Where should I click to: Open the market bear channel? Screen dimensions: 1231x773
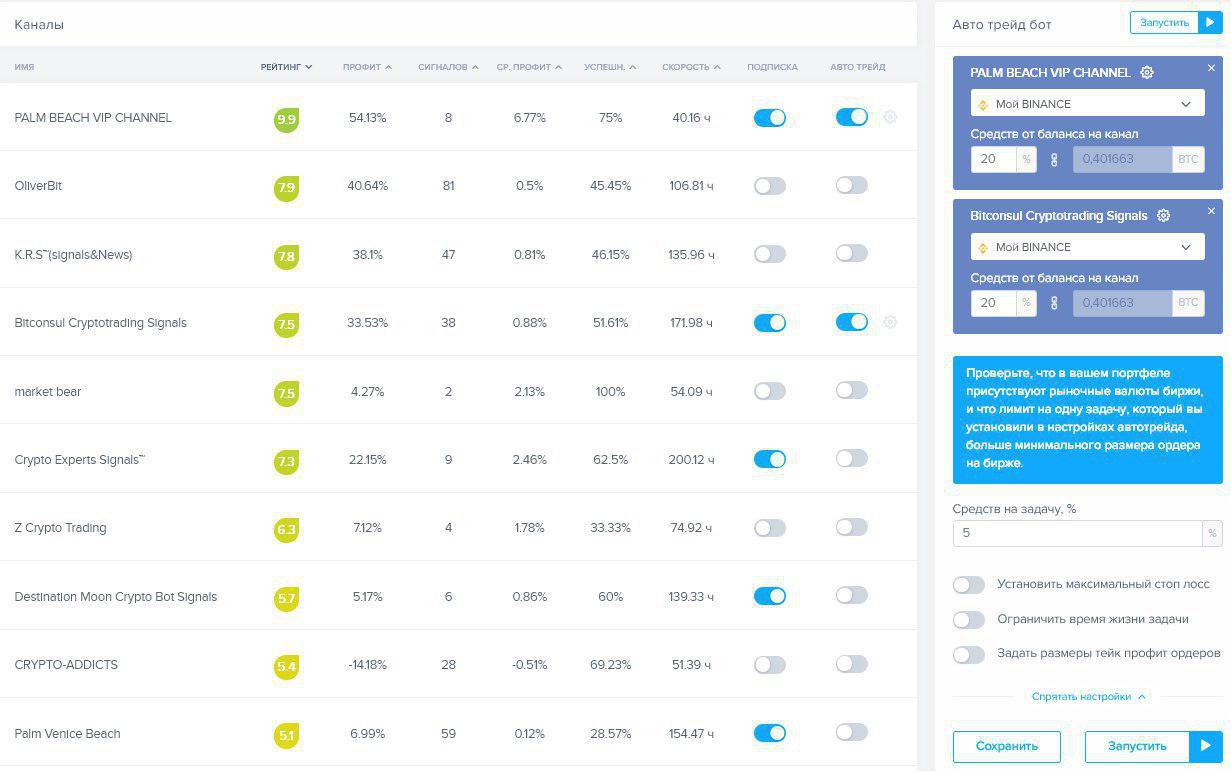[x=48, y=391]
